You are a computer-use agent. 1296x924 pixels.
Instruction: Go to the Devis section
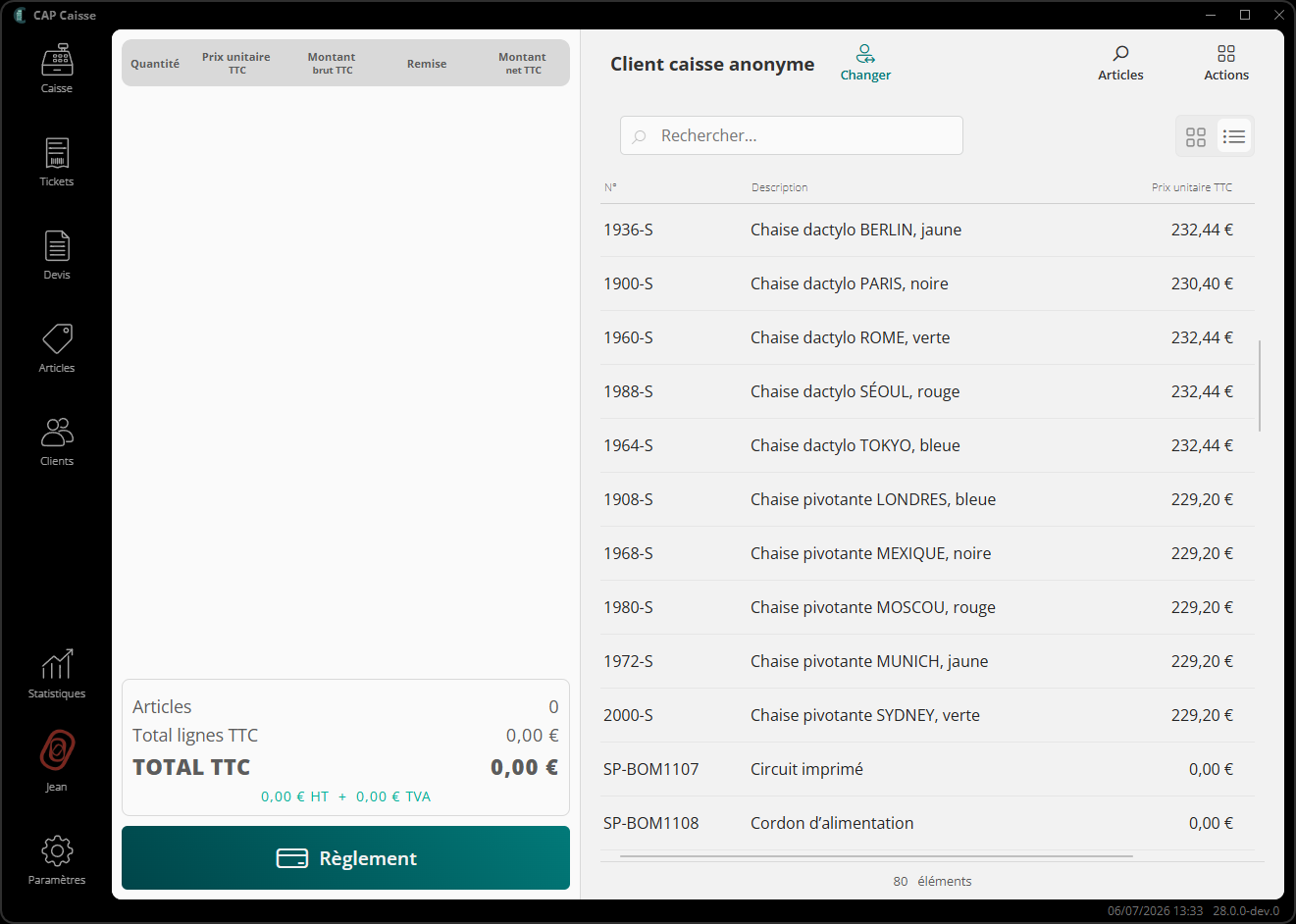coord(57,255)
